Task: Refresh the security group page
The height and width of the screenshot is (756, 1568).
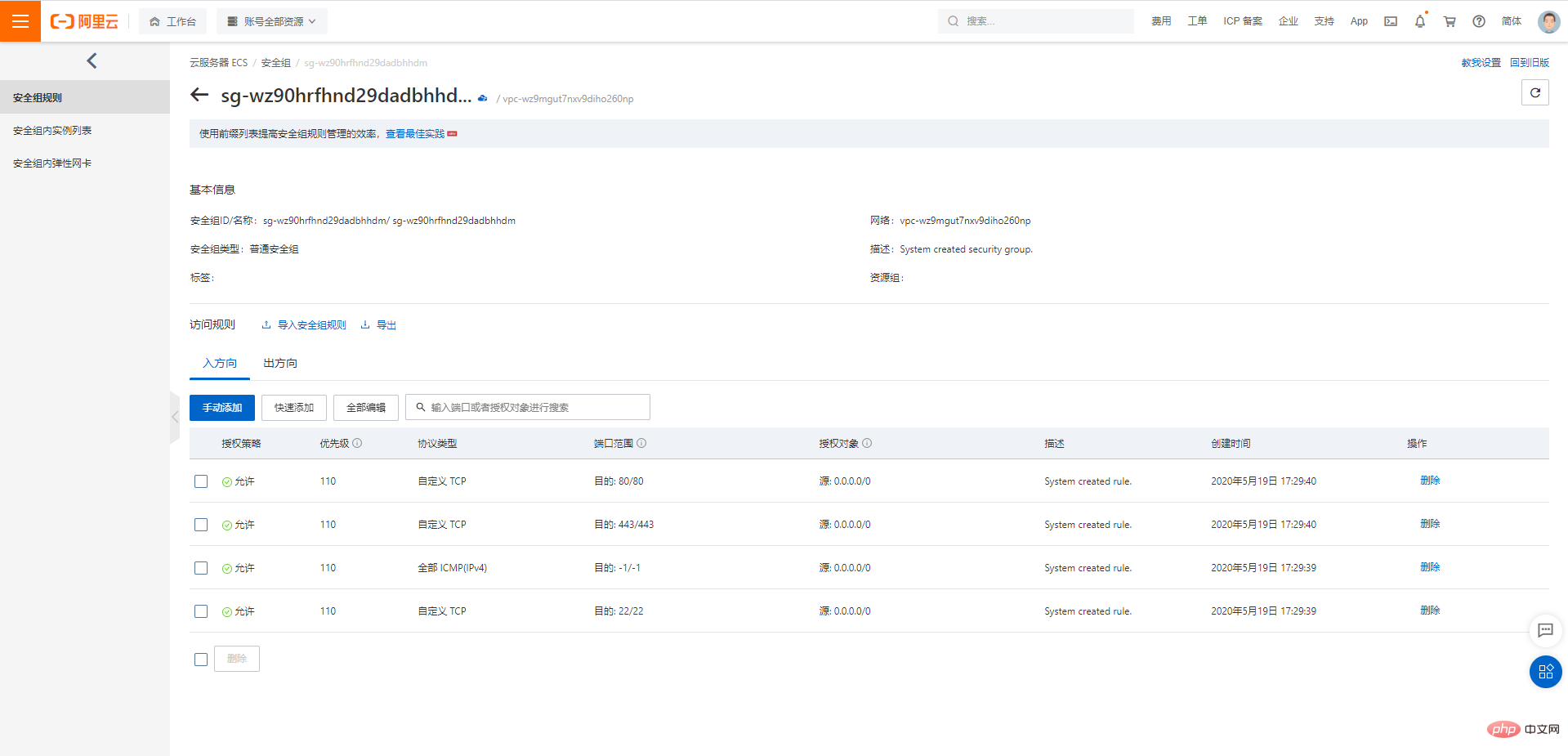Action: click(1535, 92)
